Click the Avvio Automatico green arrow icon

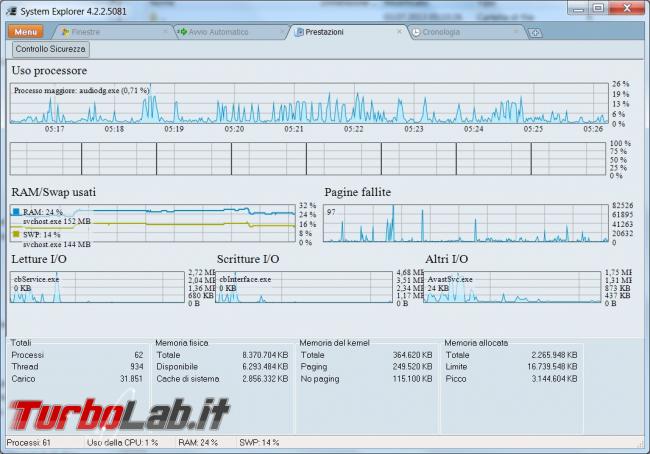pyautogui.click(x=182, y=32)
